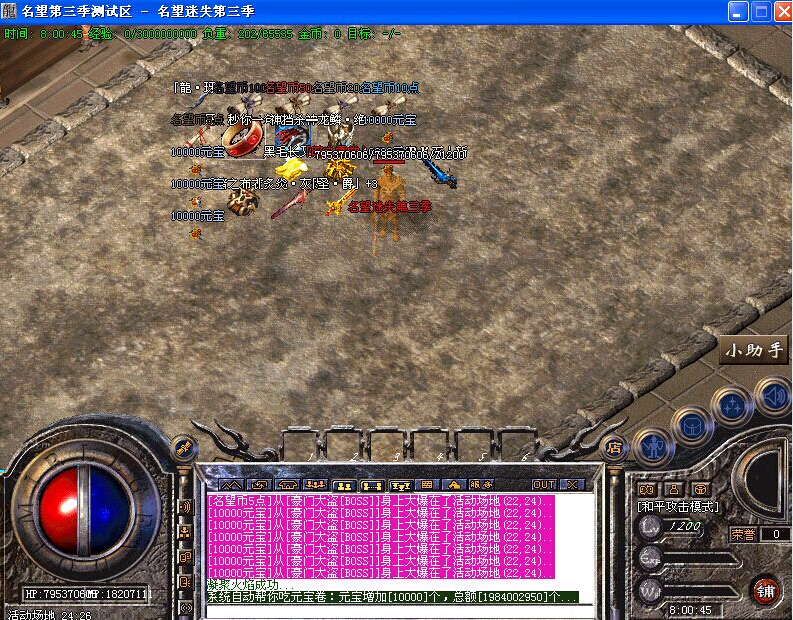Pick up the blue dragon sword drop
Viewport: 793px width, 620px height.
coord(439,174)
